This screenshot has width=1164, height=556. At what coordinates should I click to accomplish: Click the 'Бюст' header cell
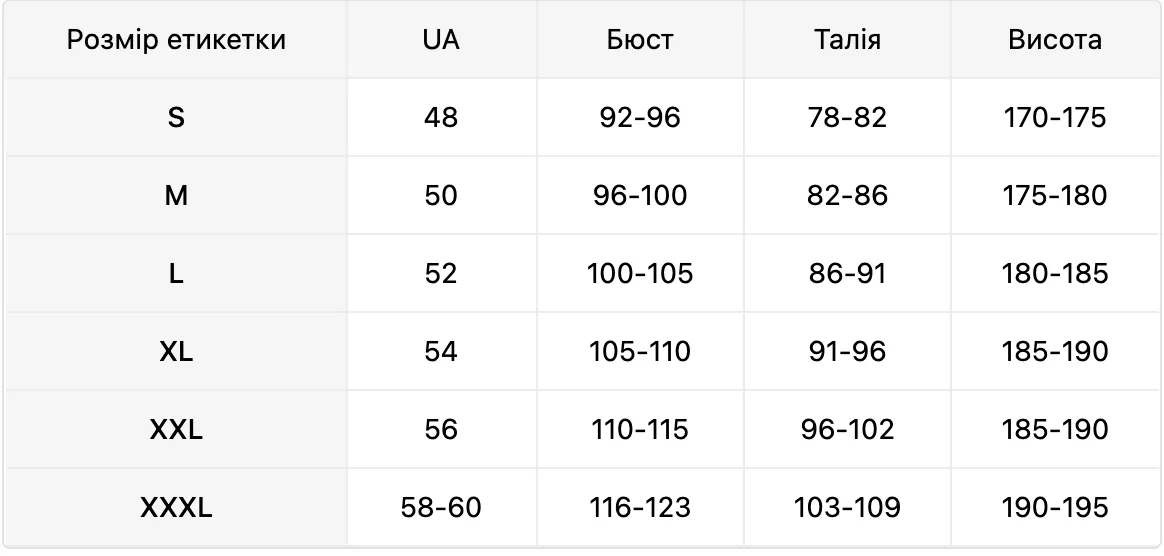tap(640, 39)
